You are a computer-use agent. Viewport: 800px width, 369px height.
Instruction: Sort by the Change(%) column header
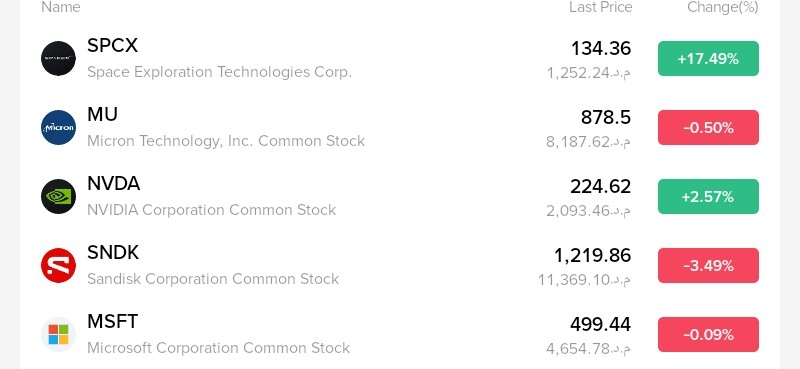(x=723, y=7)
